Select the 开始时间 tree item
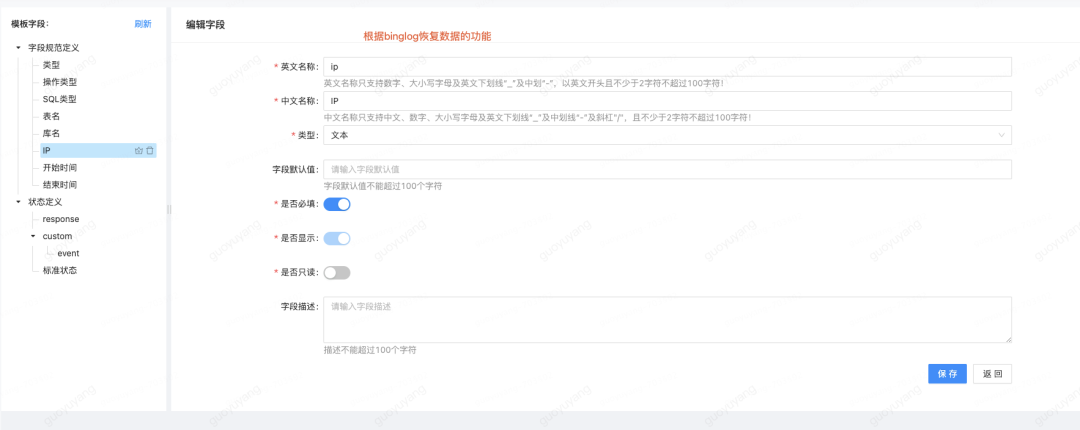This screenshot has height=430, width=1080. [59, 167]
